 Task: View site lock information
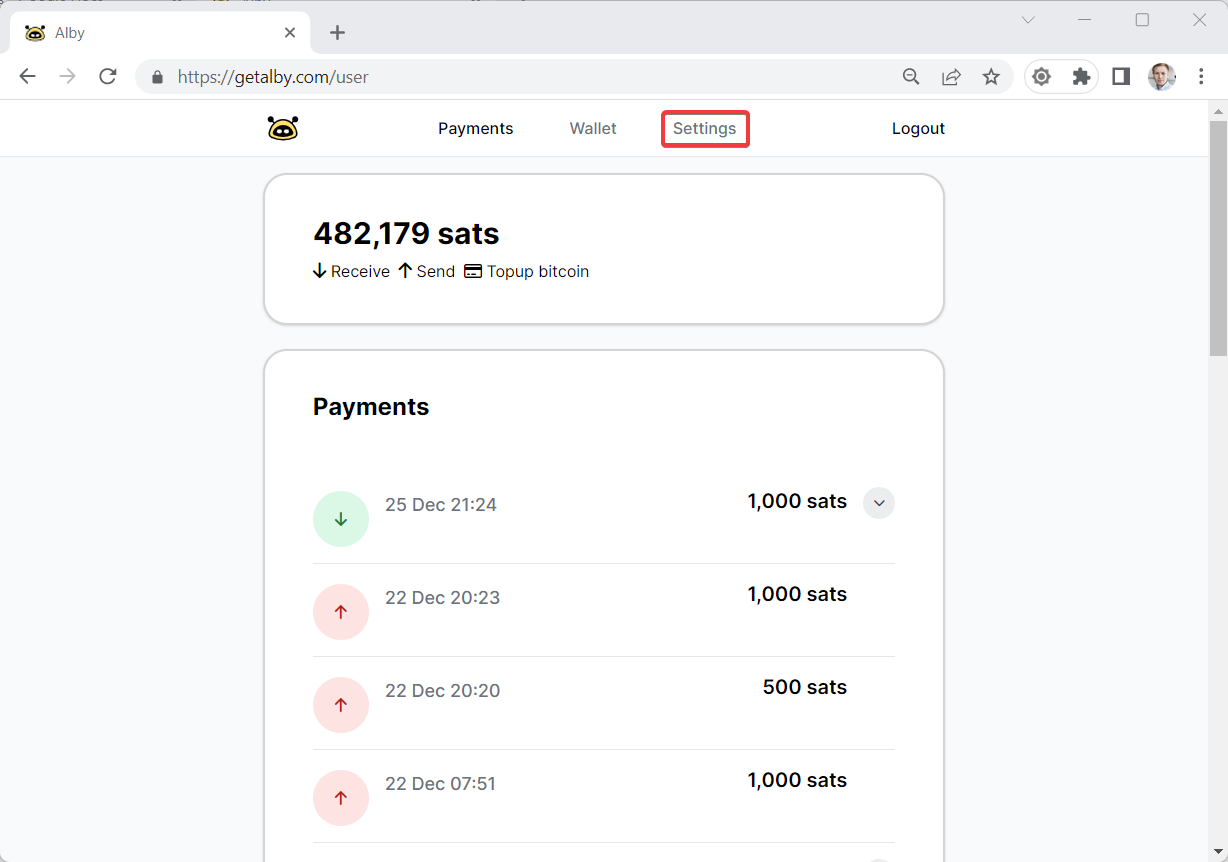[x=156, y=77]
